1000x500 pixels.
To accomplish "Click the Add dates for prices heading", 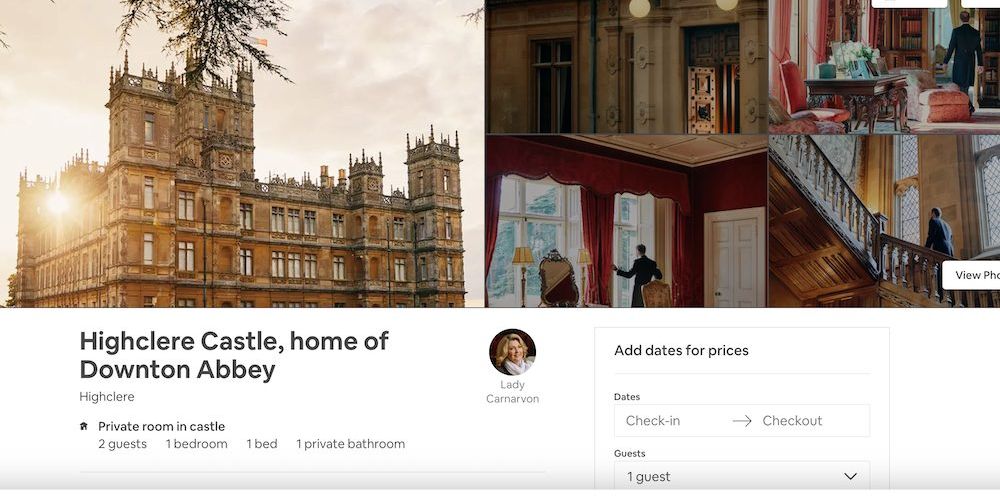I will point(681,350).
